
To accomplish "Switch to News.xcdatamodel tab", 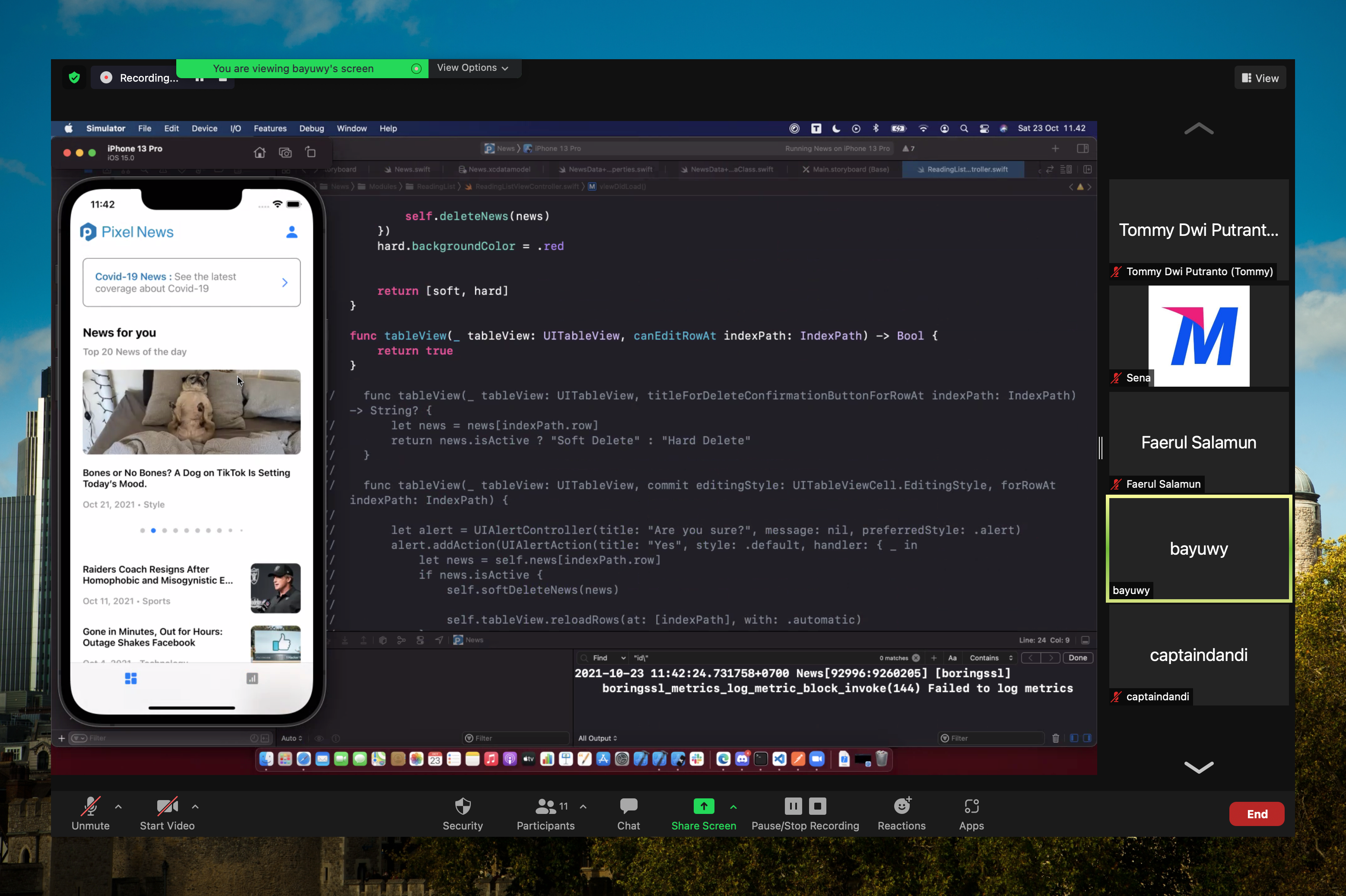I will pos(494,169).
